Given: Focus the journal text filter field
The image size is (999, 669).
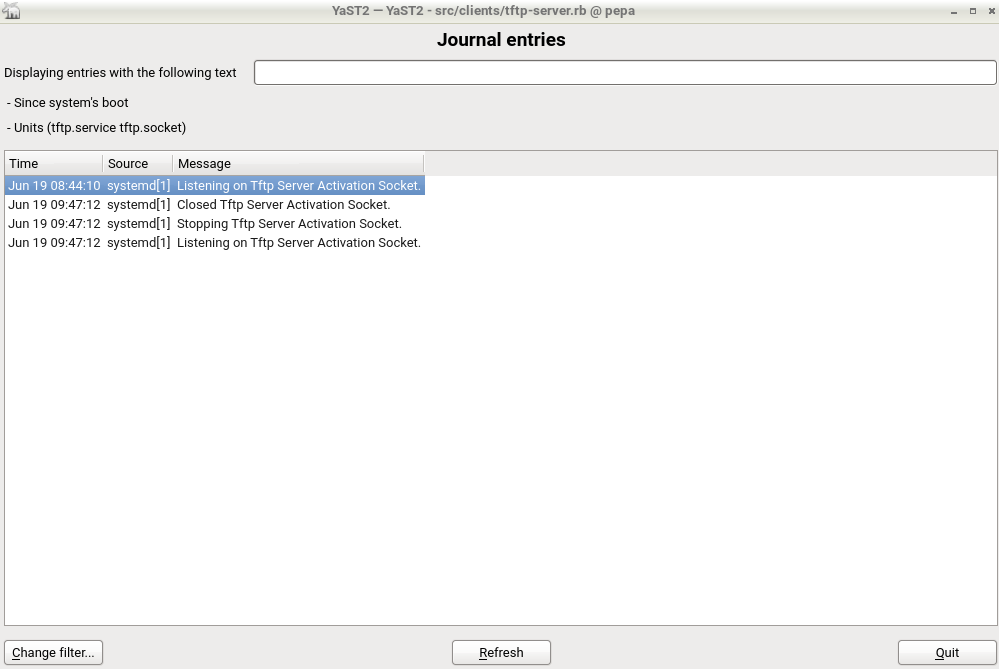Looking at the screenshot, I should pos(625,73).
